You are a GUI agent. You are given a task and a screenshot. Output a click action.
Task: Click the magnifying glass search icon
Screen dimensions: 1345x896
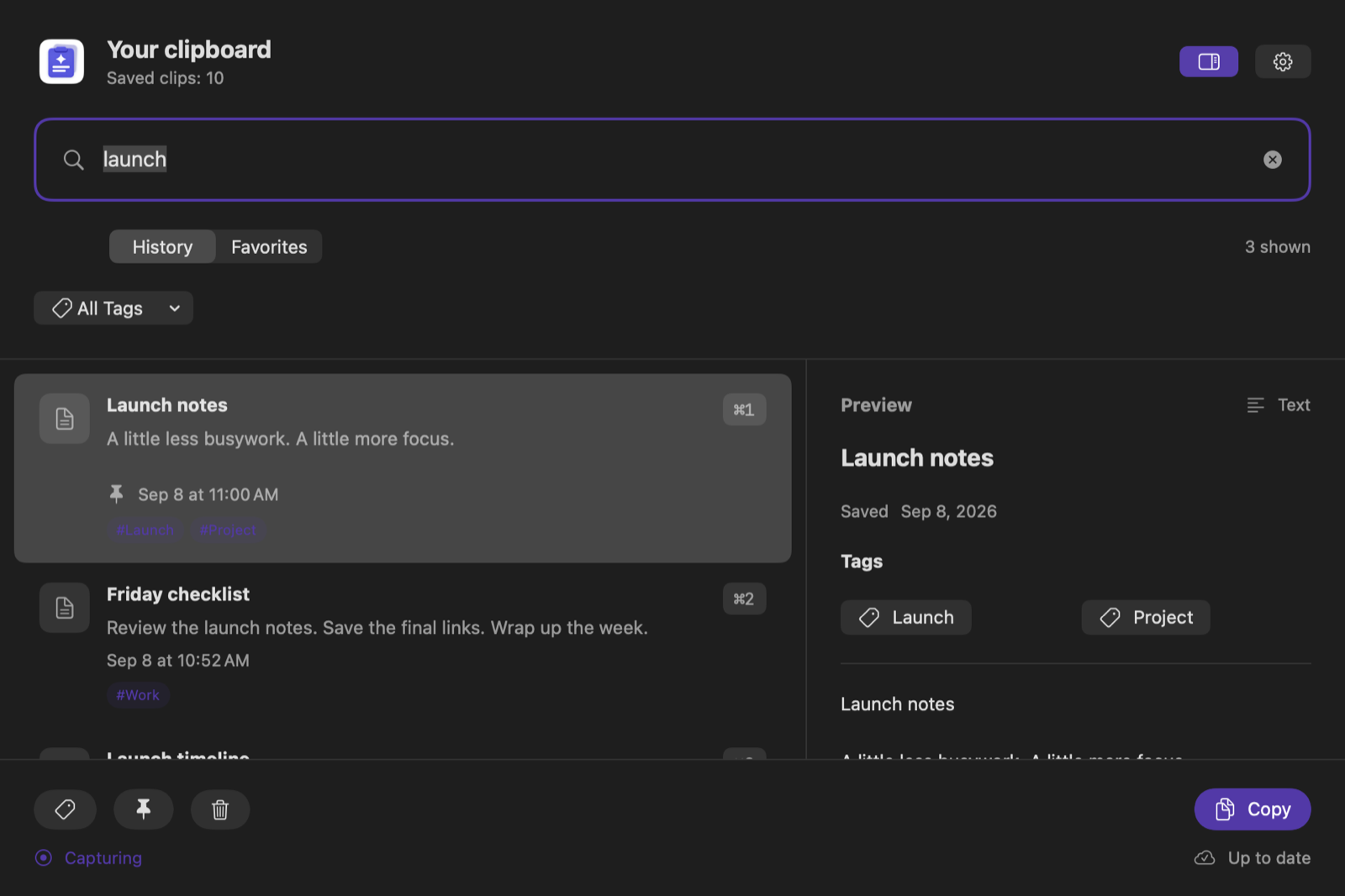pyautogui.click(x=74, y=160)
